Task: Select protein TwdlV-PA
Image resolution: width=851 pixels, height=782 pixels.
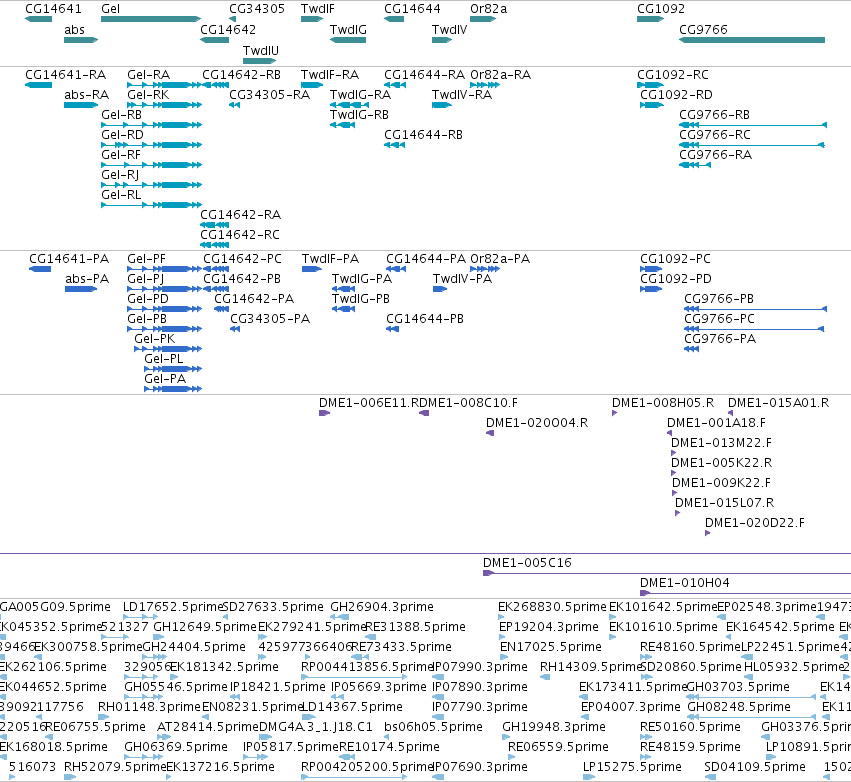Action: pyautogui.click(x=462, y=278)
